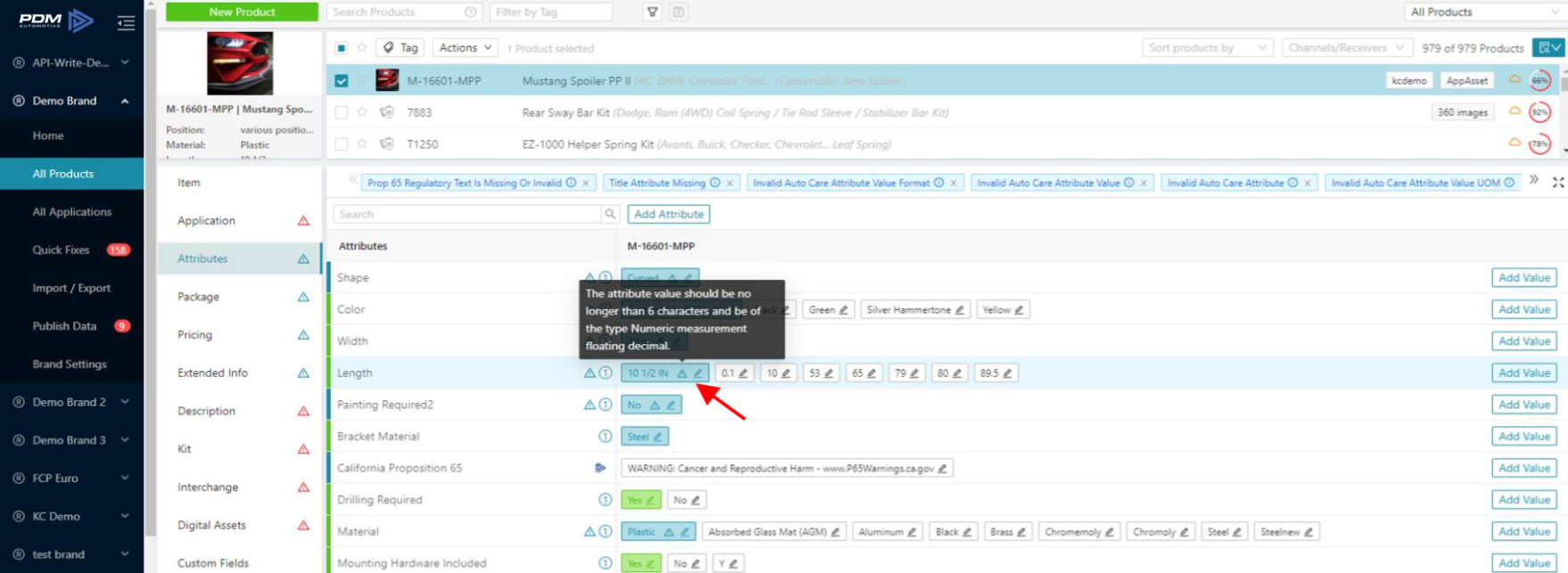Screen dimensions: 1568x573
Task: Check the T1250 product checkbox
Action: 341,143
